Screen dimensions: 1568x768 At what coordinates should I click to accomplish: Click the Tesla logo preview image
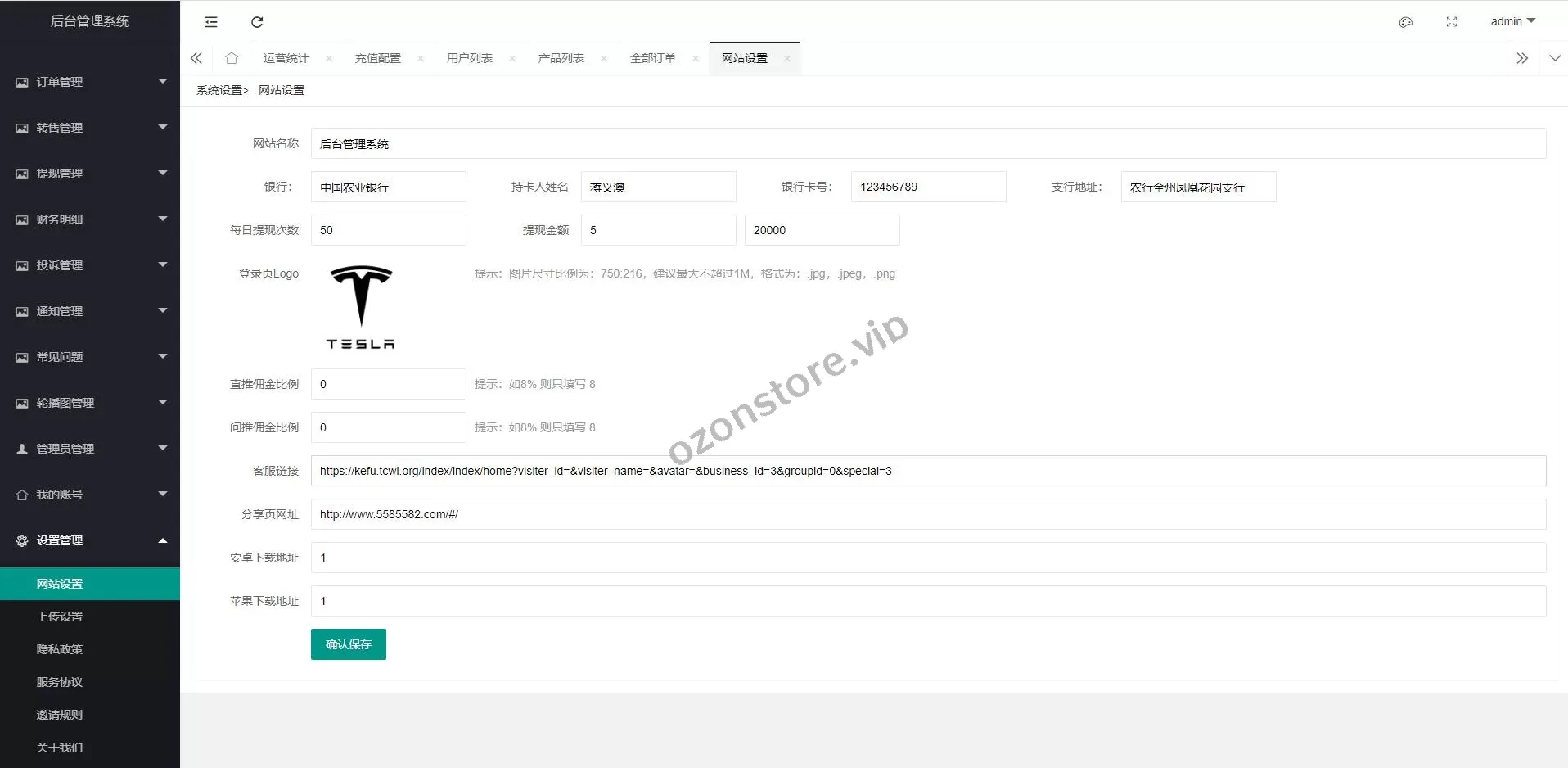pos(360,306)
